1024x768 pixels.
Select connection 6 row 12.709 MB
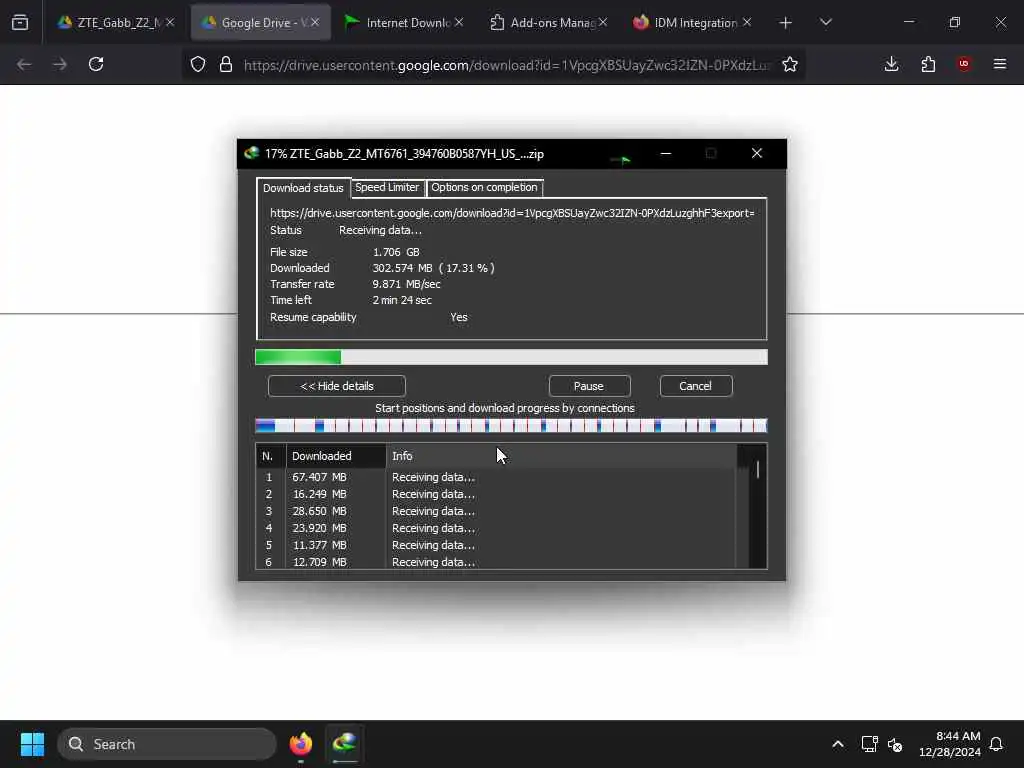496,562
